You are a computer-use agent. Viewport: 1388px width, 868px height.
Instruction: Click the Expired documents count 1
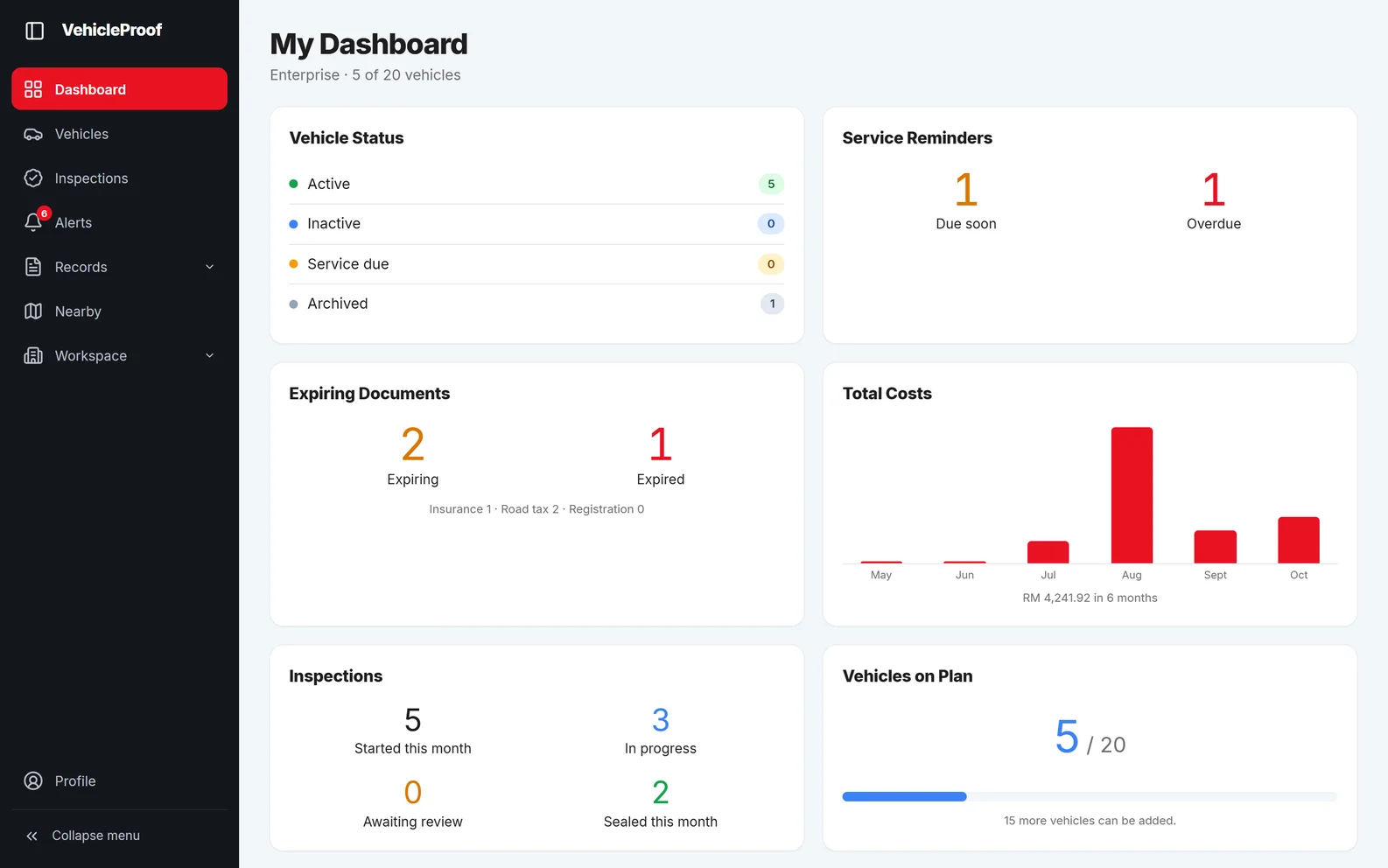pos(661,445)
